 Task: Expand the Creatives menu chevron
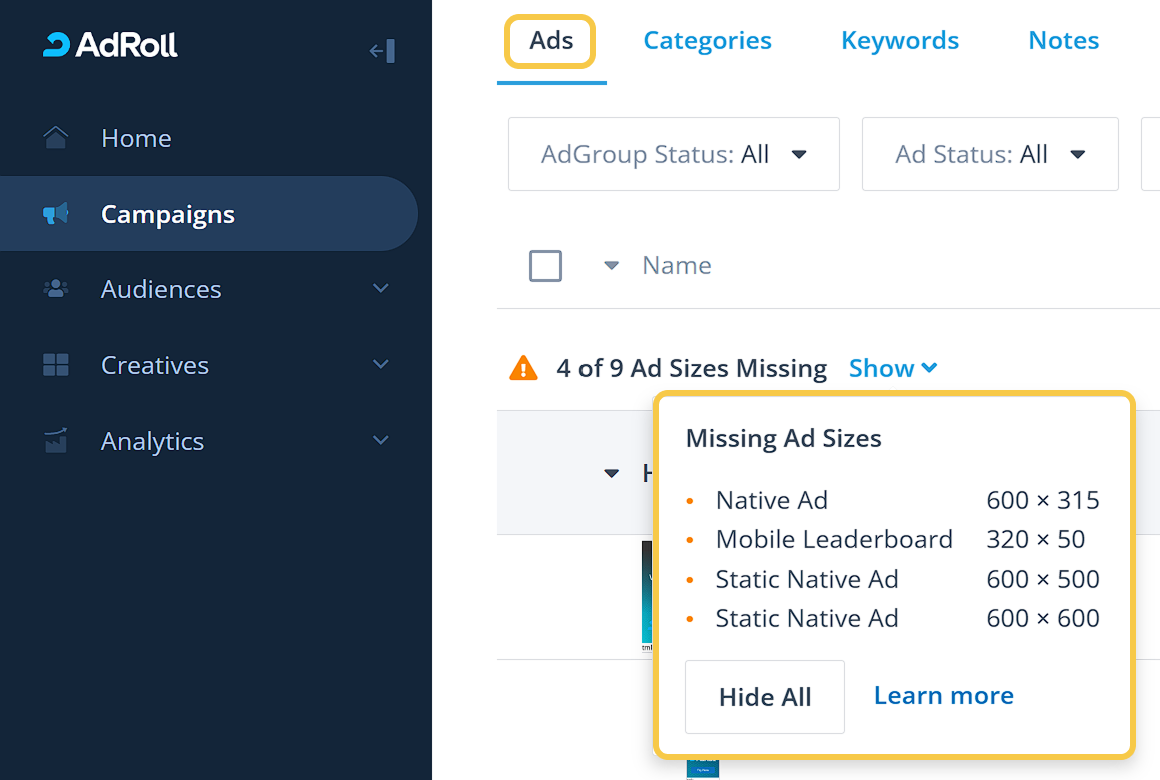380,365
